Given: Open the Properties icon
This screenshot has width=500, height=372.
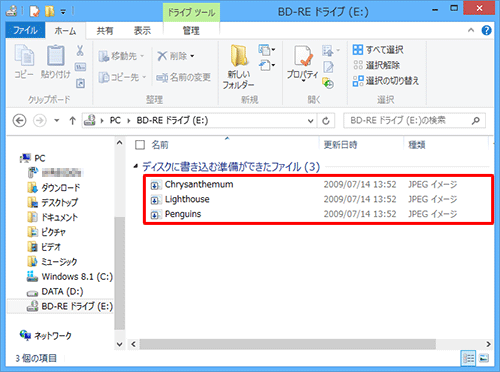Looking at the screenshot, I should click(x=302, y=55).
